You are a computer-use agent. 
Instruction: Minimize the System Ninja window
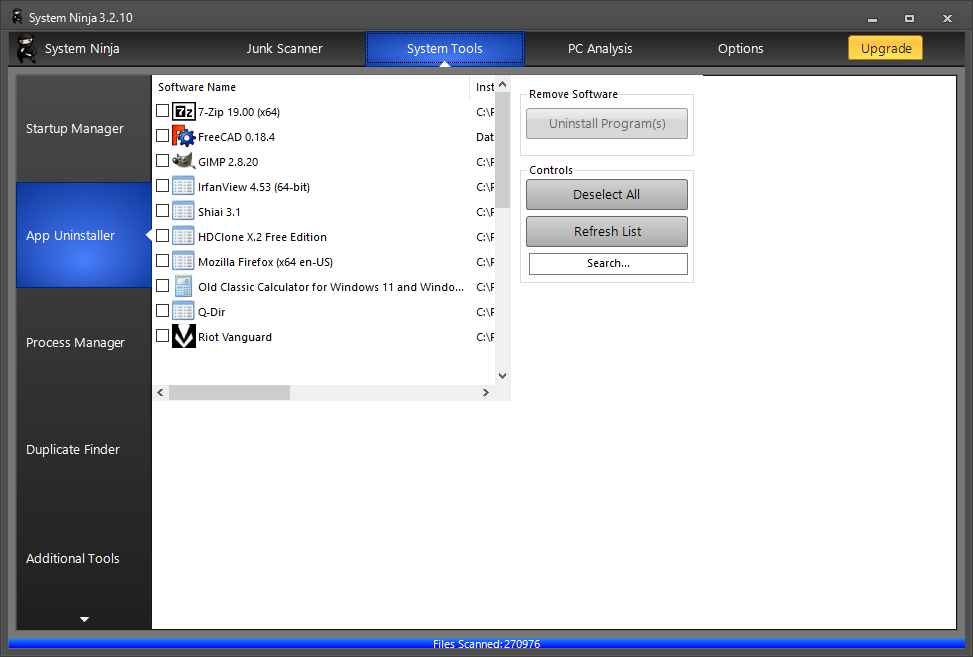872,19
